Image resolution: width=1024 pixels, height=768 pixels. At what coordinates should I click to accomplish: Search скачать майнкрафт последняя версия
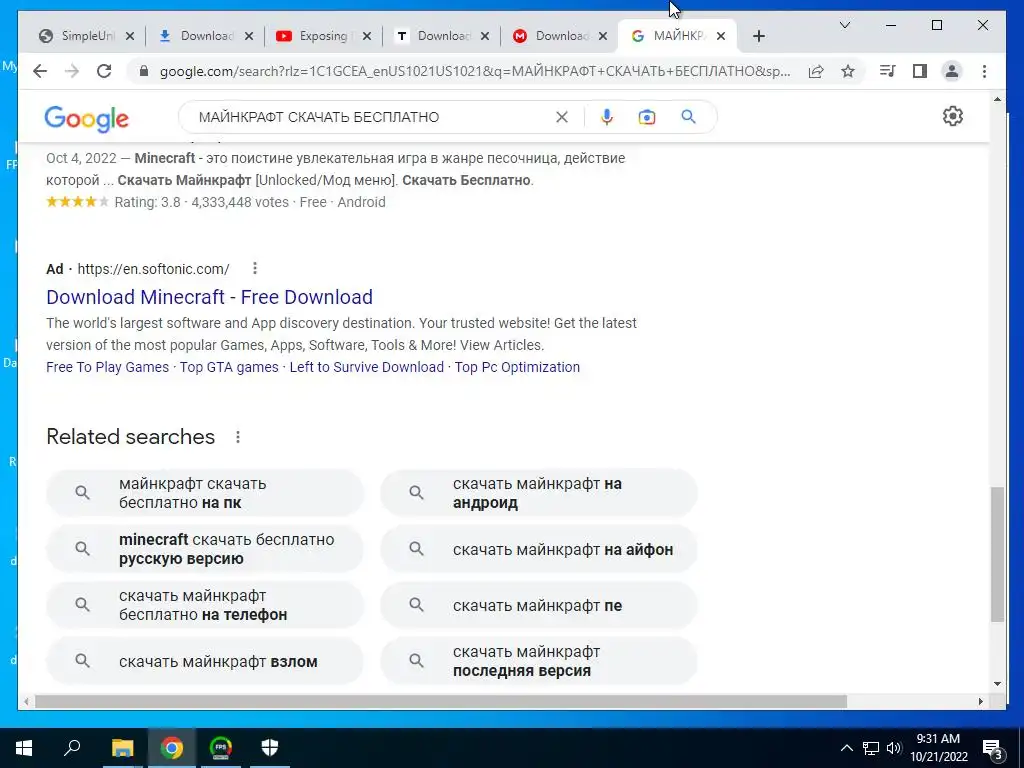[539, 662]
